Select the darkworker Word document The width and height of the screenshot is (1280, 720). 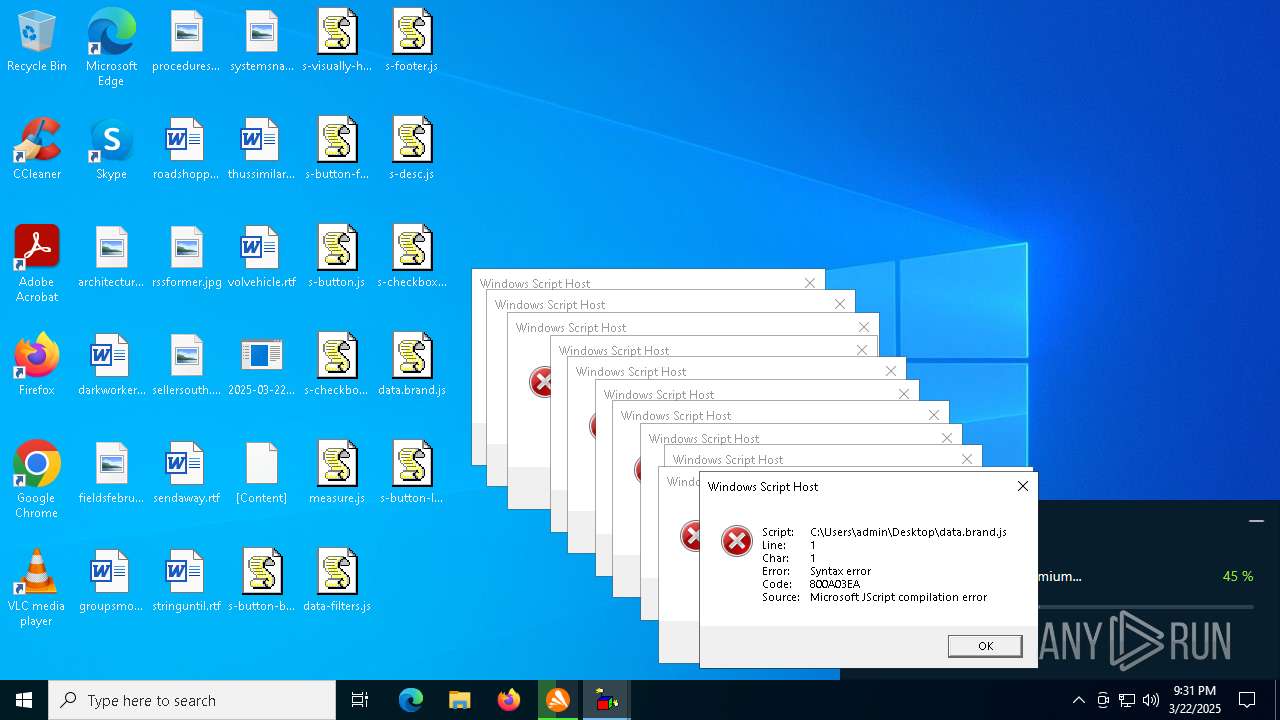[x=111, y=365]
